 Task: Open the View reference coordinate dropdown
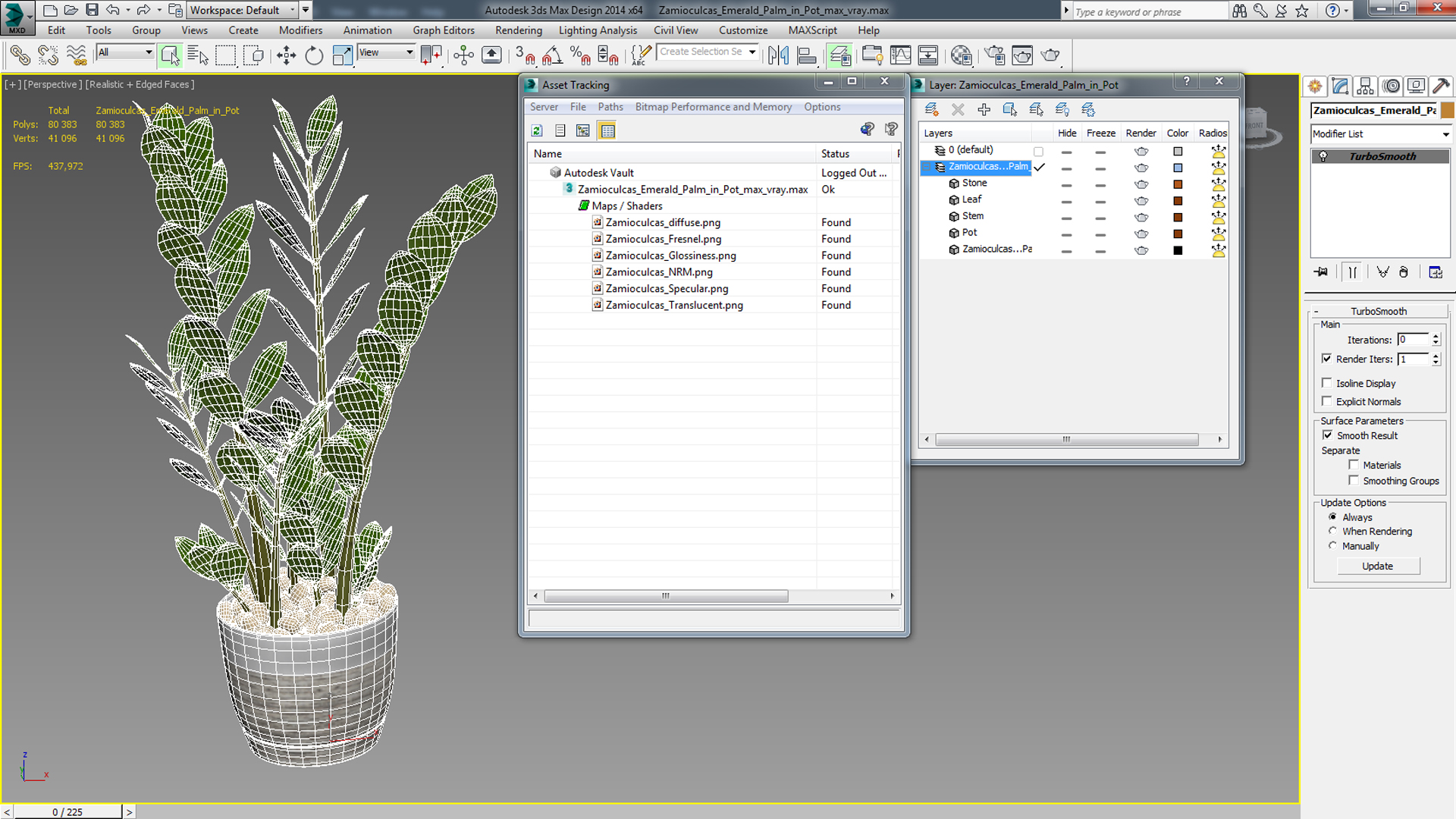point(387,52)
